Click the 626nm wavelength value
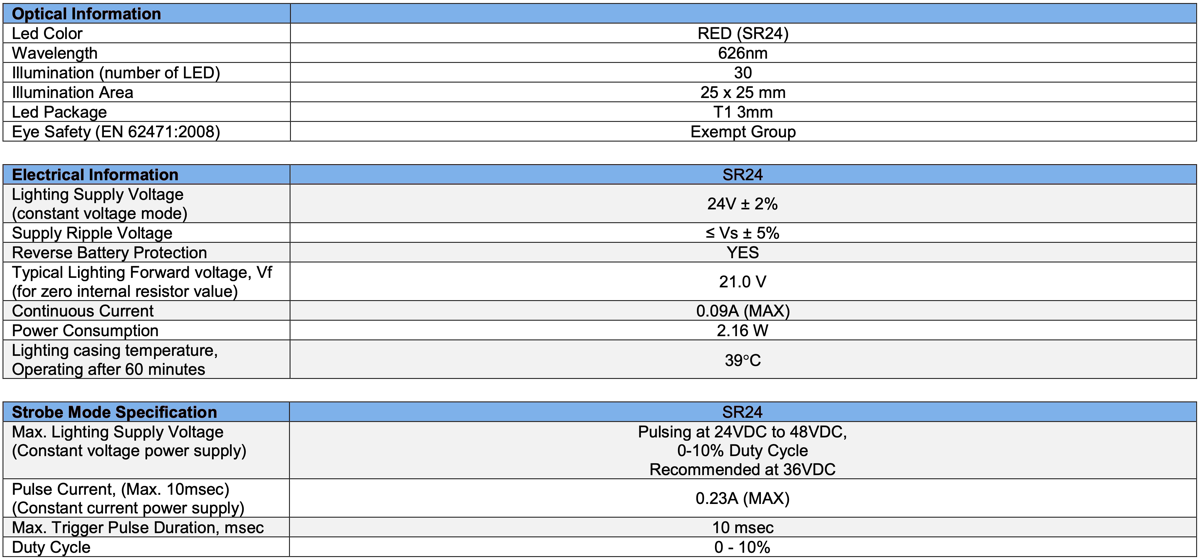 click(x=742, y=53)
